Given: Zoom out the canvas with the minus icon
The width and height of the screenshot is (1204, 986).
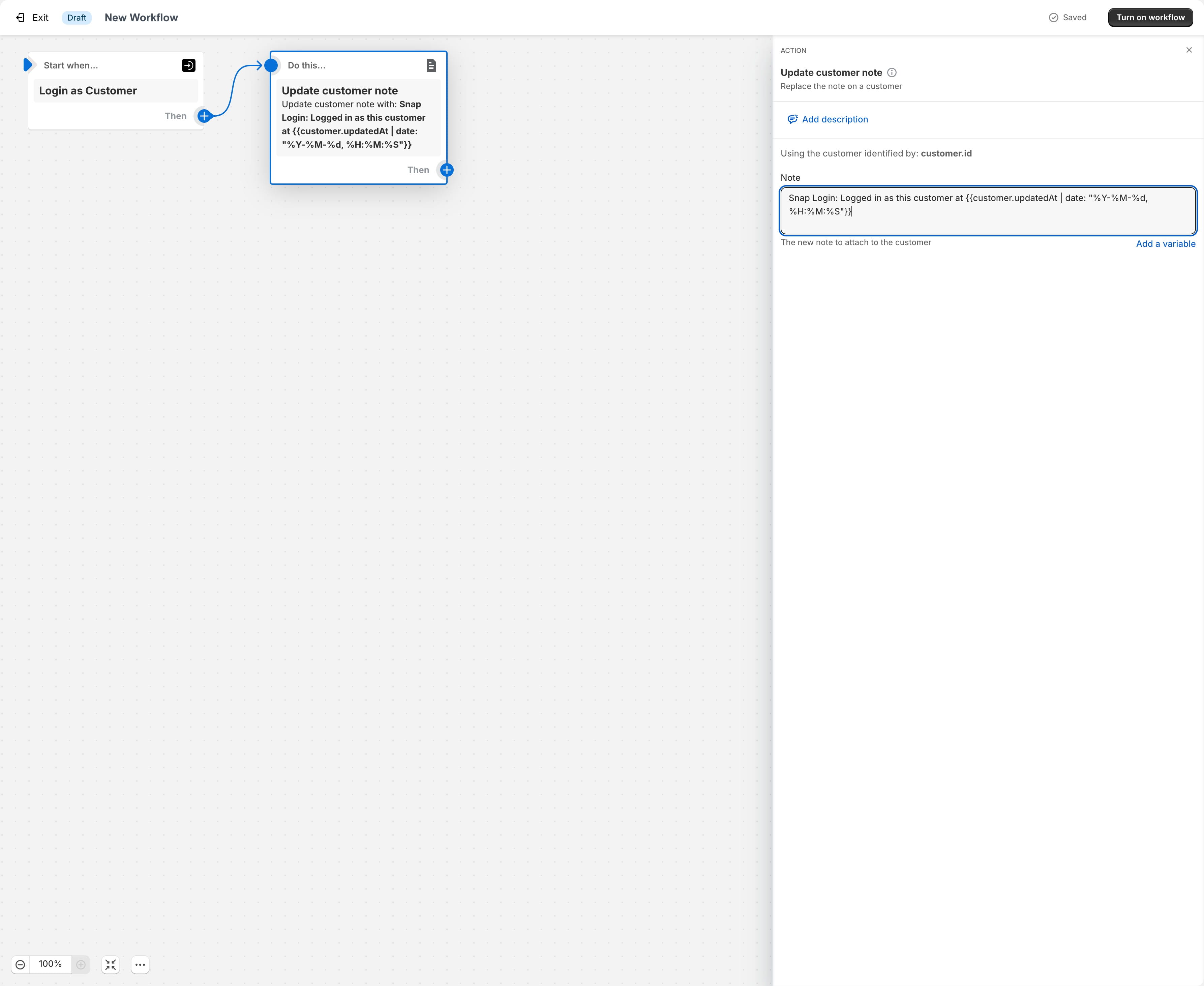Looking at the screenshot, I should (21, 964).
